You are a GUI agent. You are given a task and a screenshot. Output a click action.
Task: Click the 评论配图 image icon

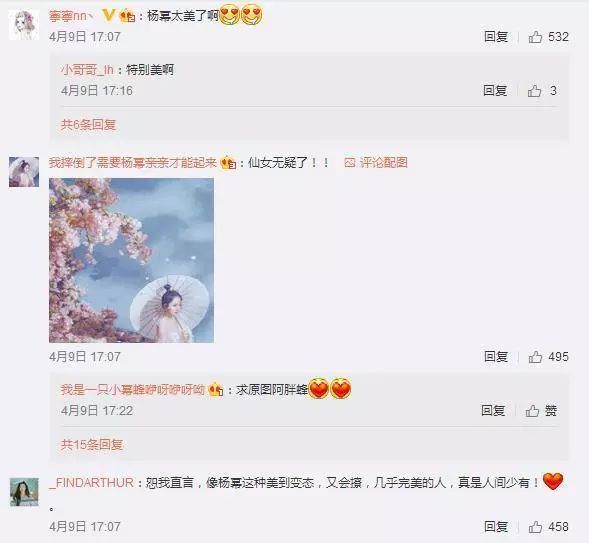click(350, 163)
